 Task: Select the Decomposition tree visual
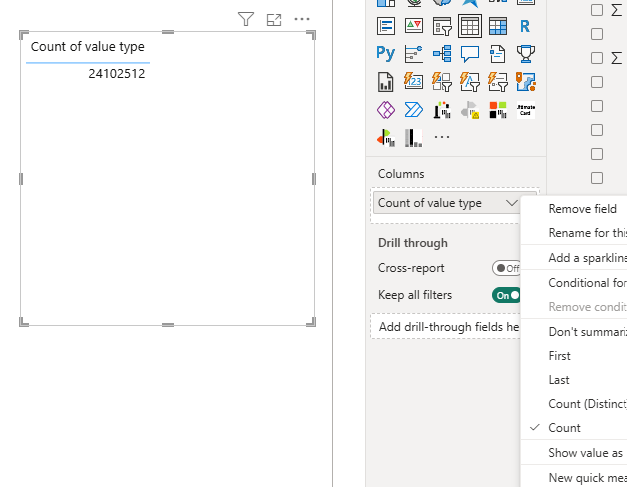point(441,54)
